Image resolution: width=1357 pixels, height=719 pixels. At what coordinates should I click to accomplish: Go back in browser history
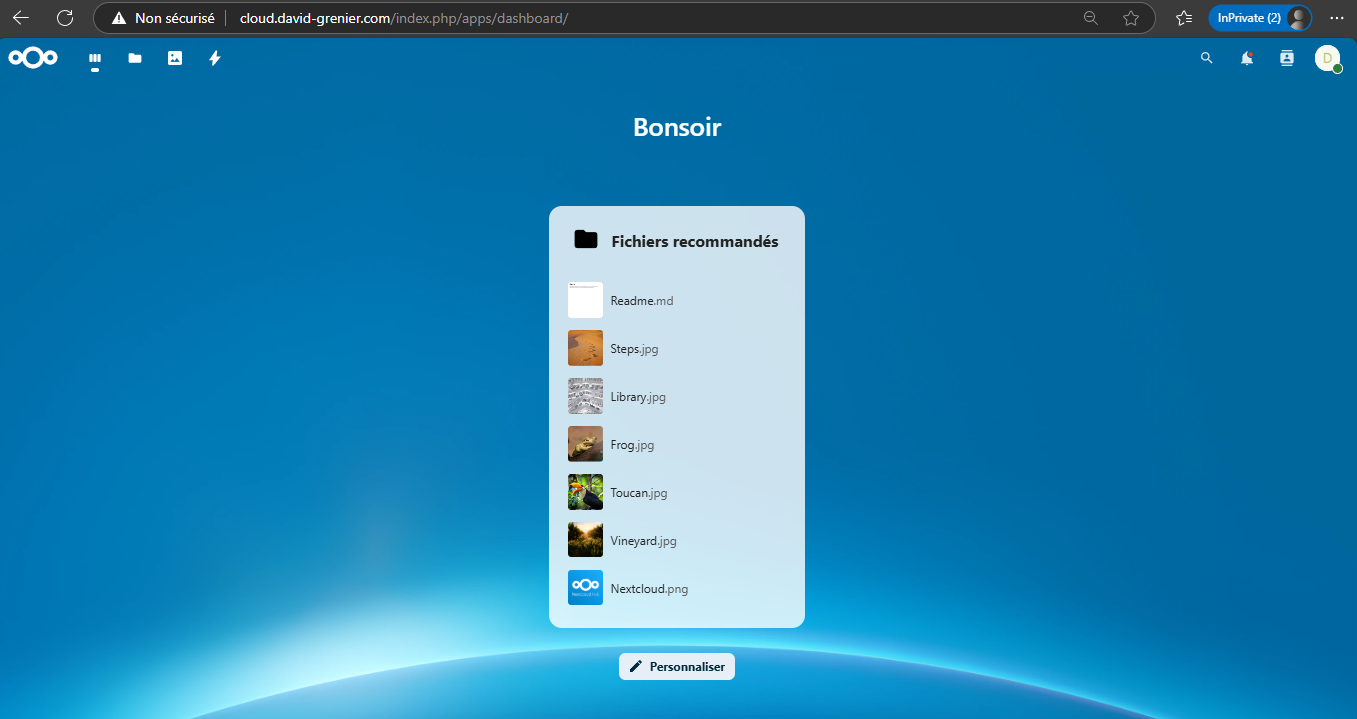pos(21,18)
